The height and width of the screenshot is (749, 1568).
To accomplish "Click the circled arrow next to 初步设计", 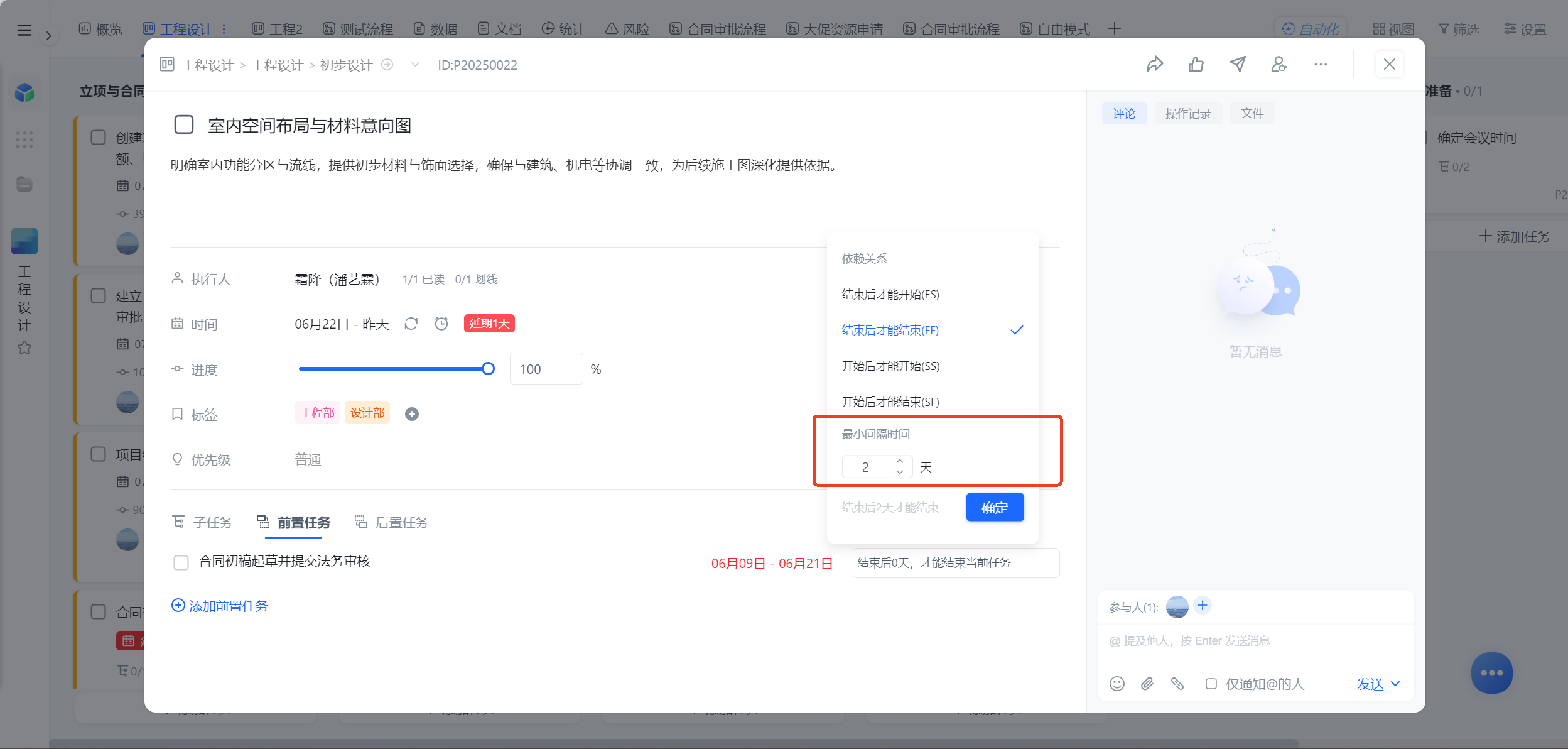I will point(387,64).
